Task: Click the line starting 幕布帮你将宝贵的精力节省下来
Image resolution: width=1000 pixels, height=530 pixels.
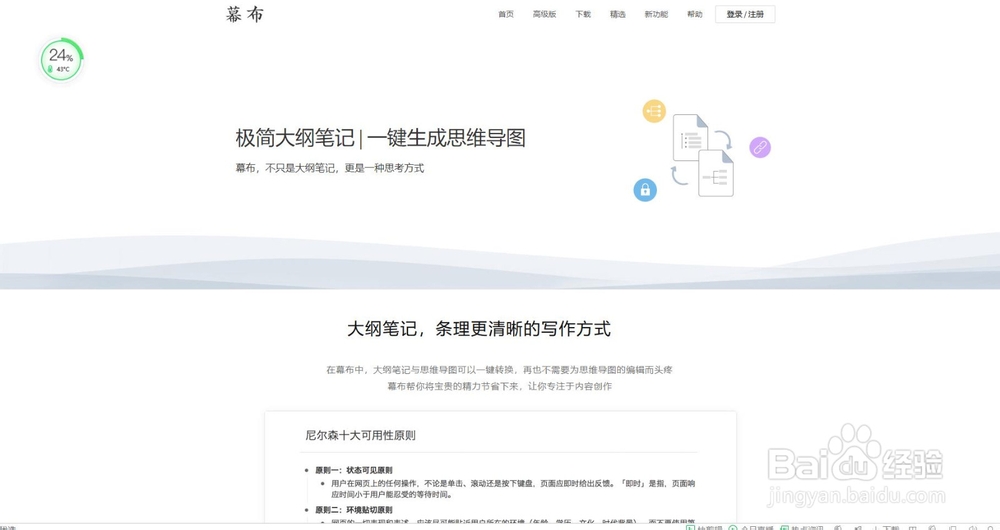Action: [x=499, y=386]
